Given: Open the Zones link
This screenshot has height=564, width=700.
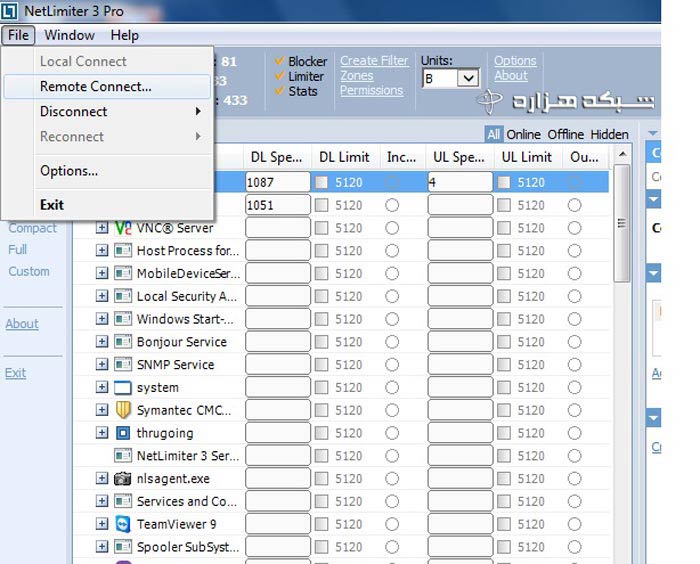Looking at the screenshot, I should click(x=357, y=75).
